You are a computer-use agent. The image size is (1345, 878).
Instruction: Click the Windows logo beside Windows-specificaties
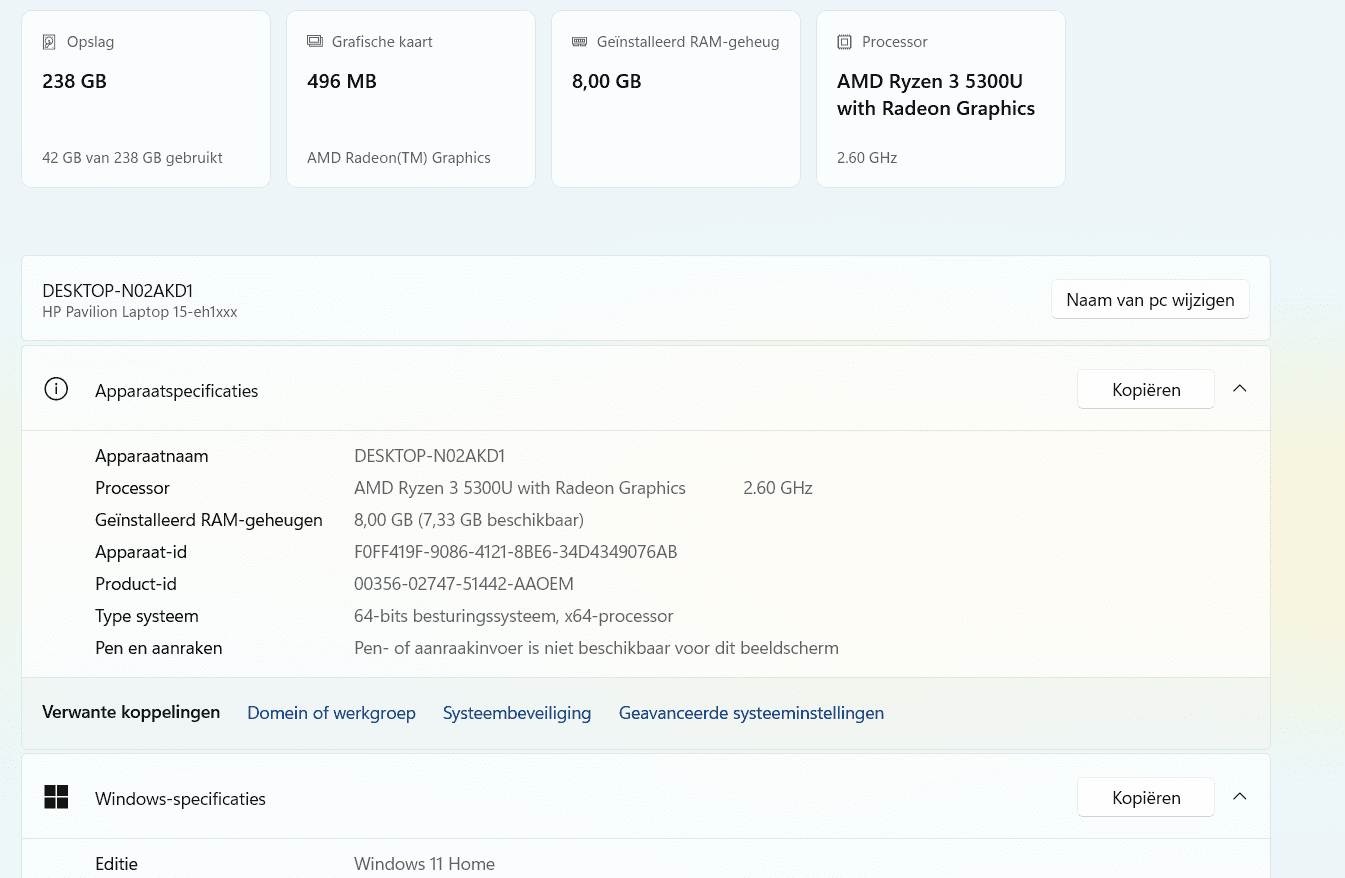[x=56, y=797]
